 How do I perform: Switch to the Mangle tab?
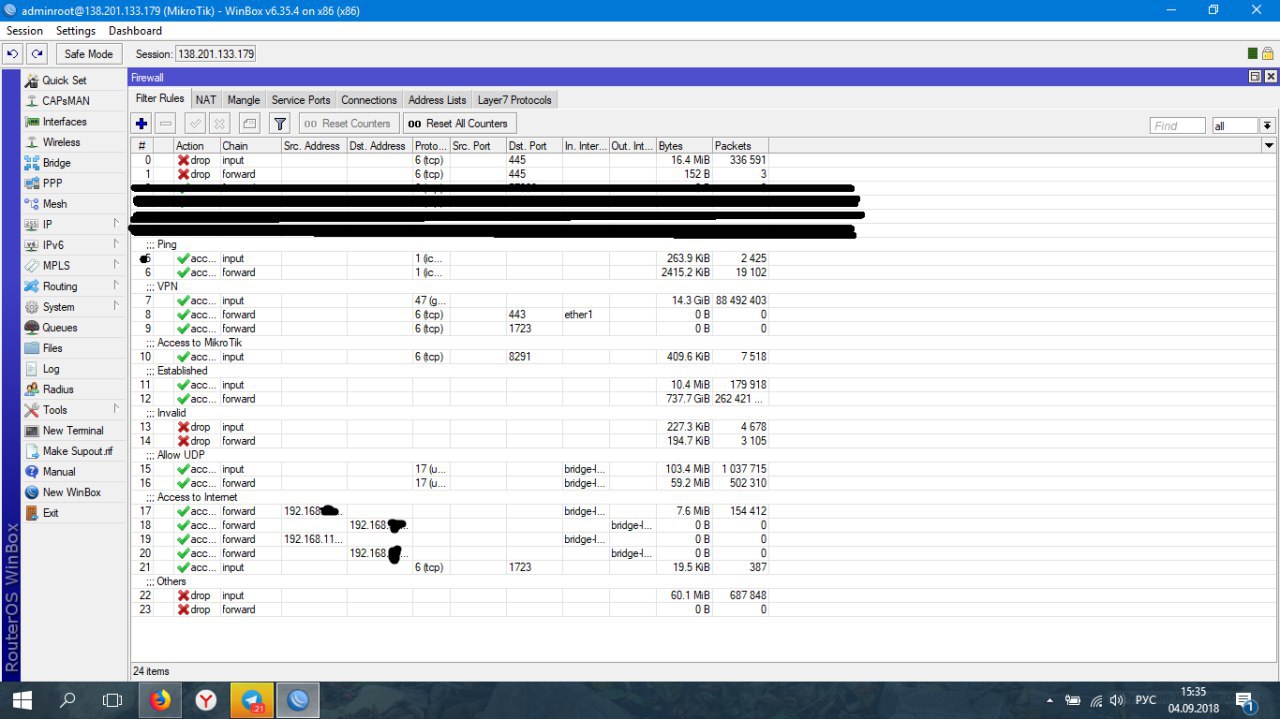244,100
